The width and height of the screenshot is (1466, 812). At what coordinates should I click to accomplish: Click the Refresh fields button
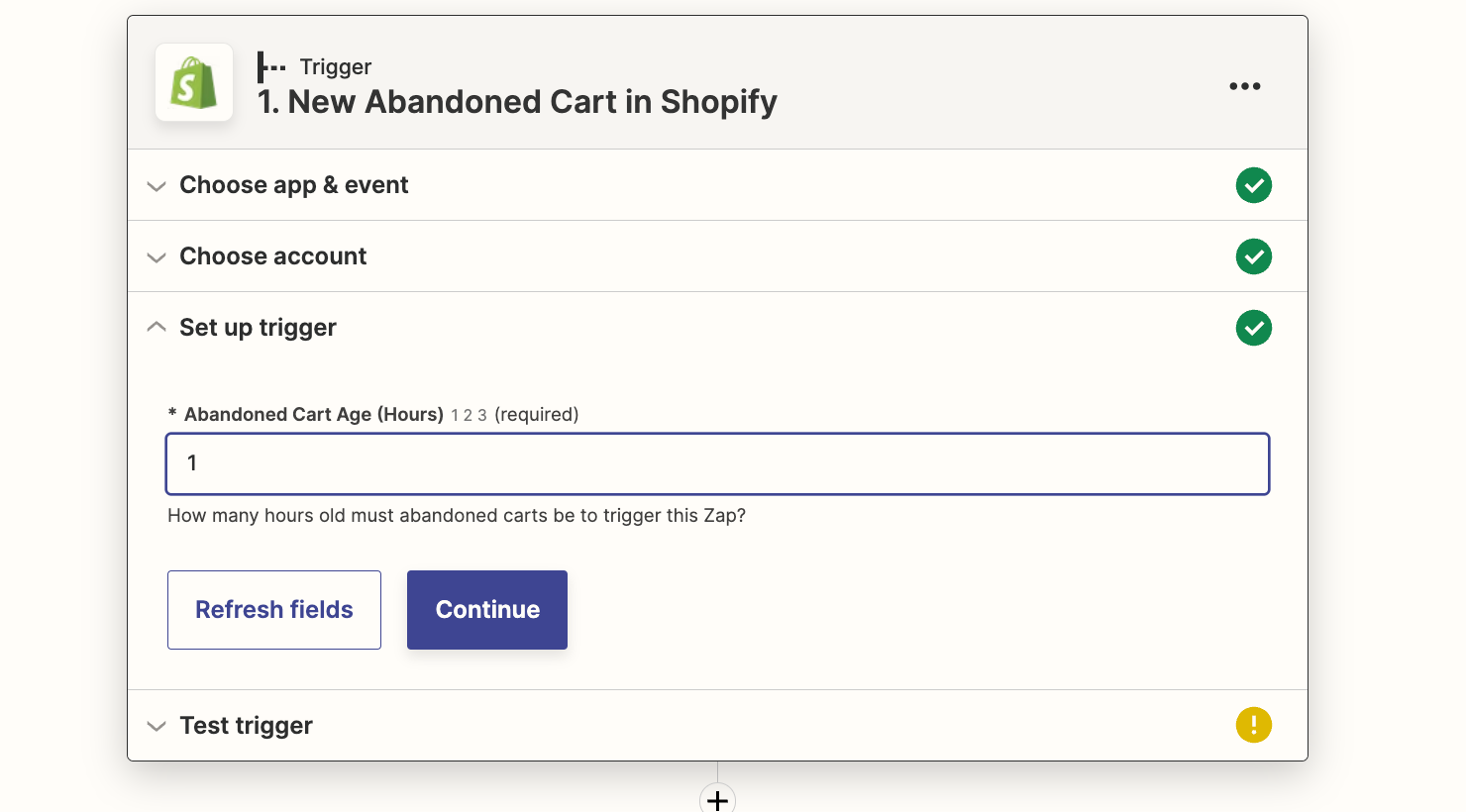coord(273,610)
